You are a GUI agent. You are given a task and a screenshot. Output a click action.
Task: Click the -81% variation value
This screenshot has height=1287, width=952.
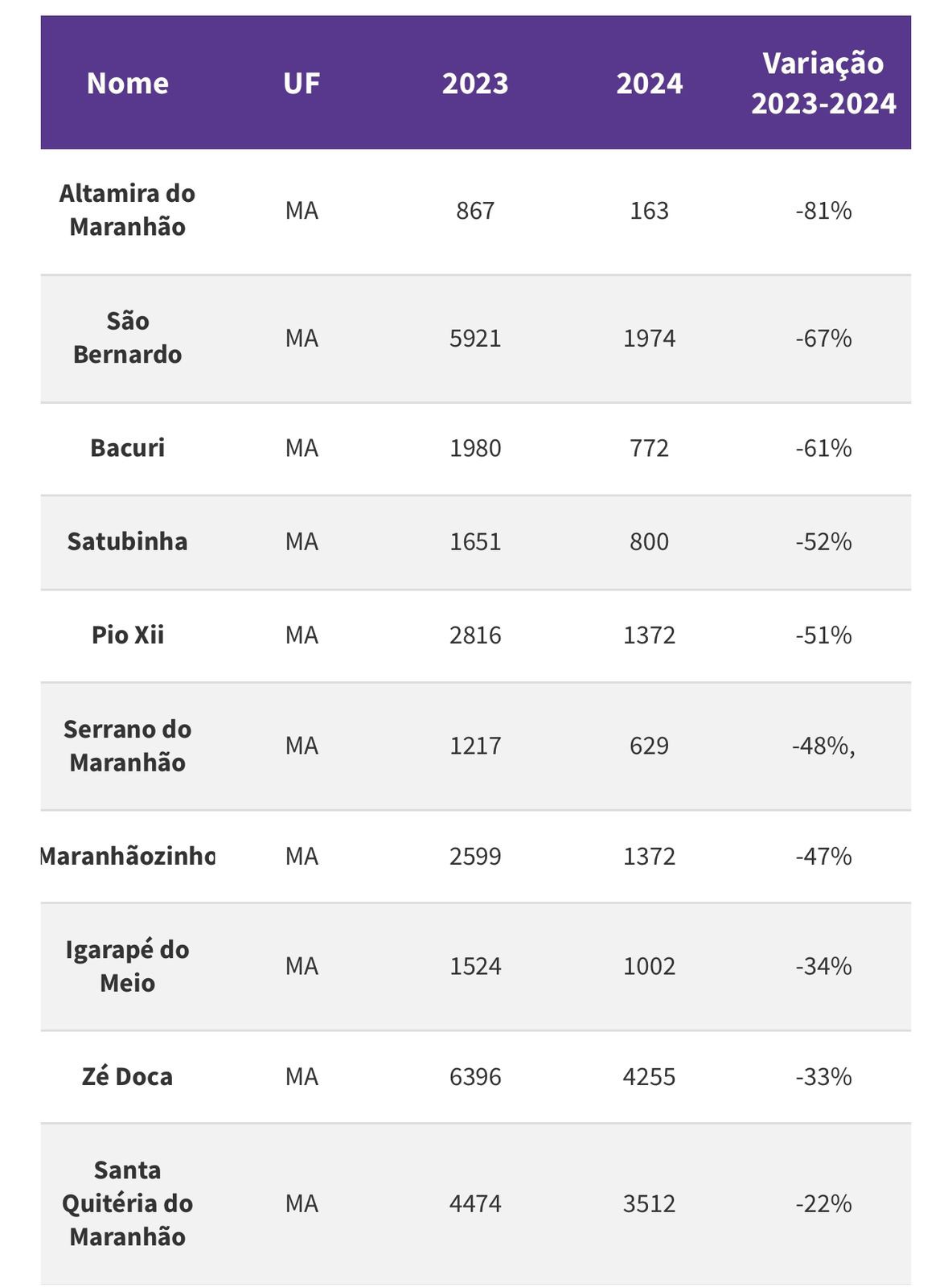tap(823, 211)
